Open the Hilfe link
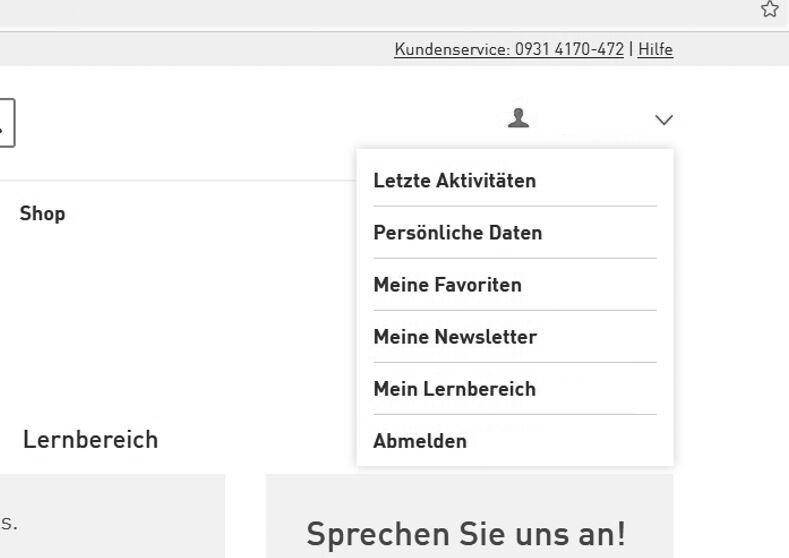 pos(655,49)
